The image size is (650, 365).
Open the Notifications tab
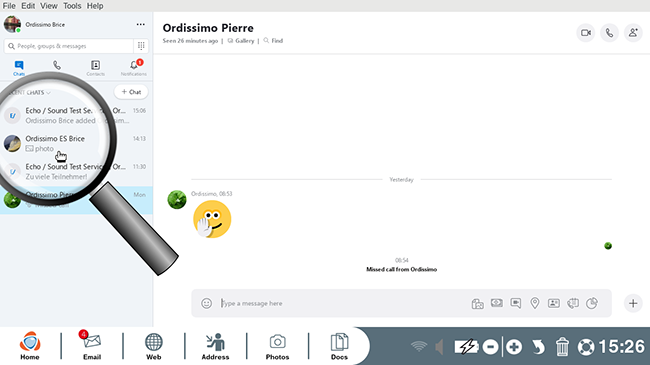(x=133, y=68)
